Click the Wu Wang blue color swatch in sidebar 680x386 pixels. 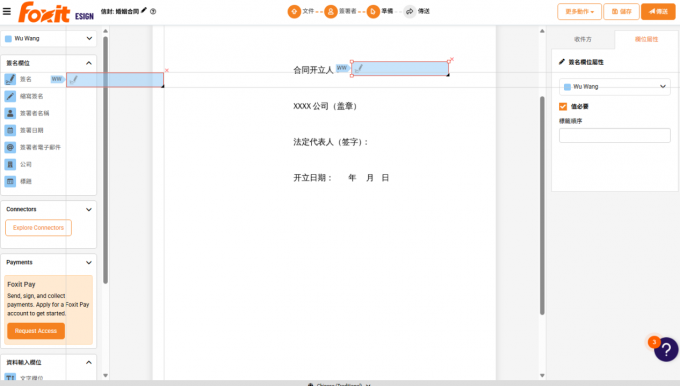point(8,39)
